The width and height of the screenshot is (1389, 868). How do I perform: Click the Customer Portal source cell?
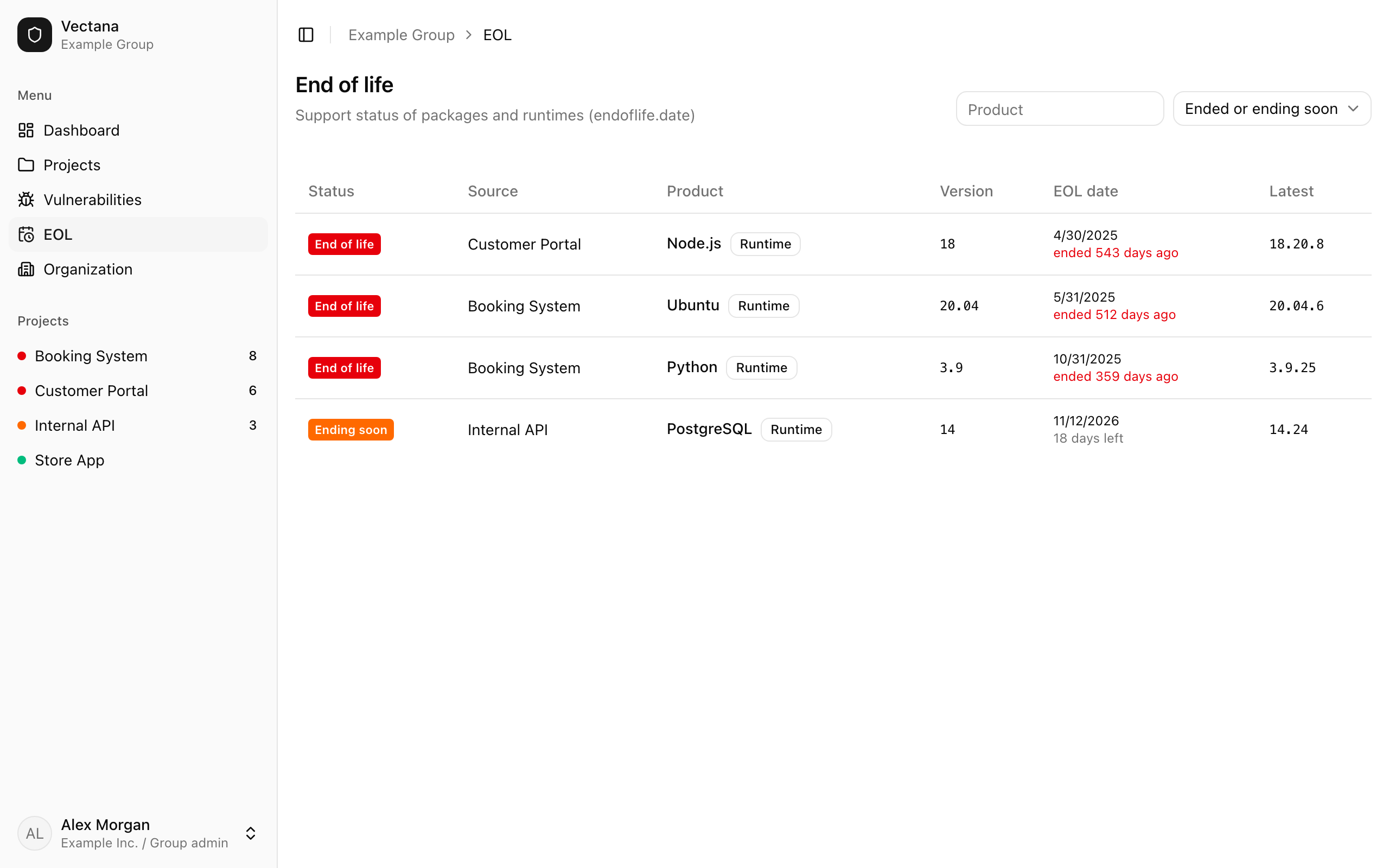tap(524, 244)
